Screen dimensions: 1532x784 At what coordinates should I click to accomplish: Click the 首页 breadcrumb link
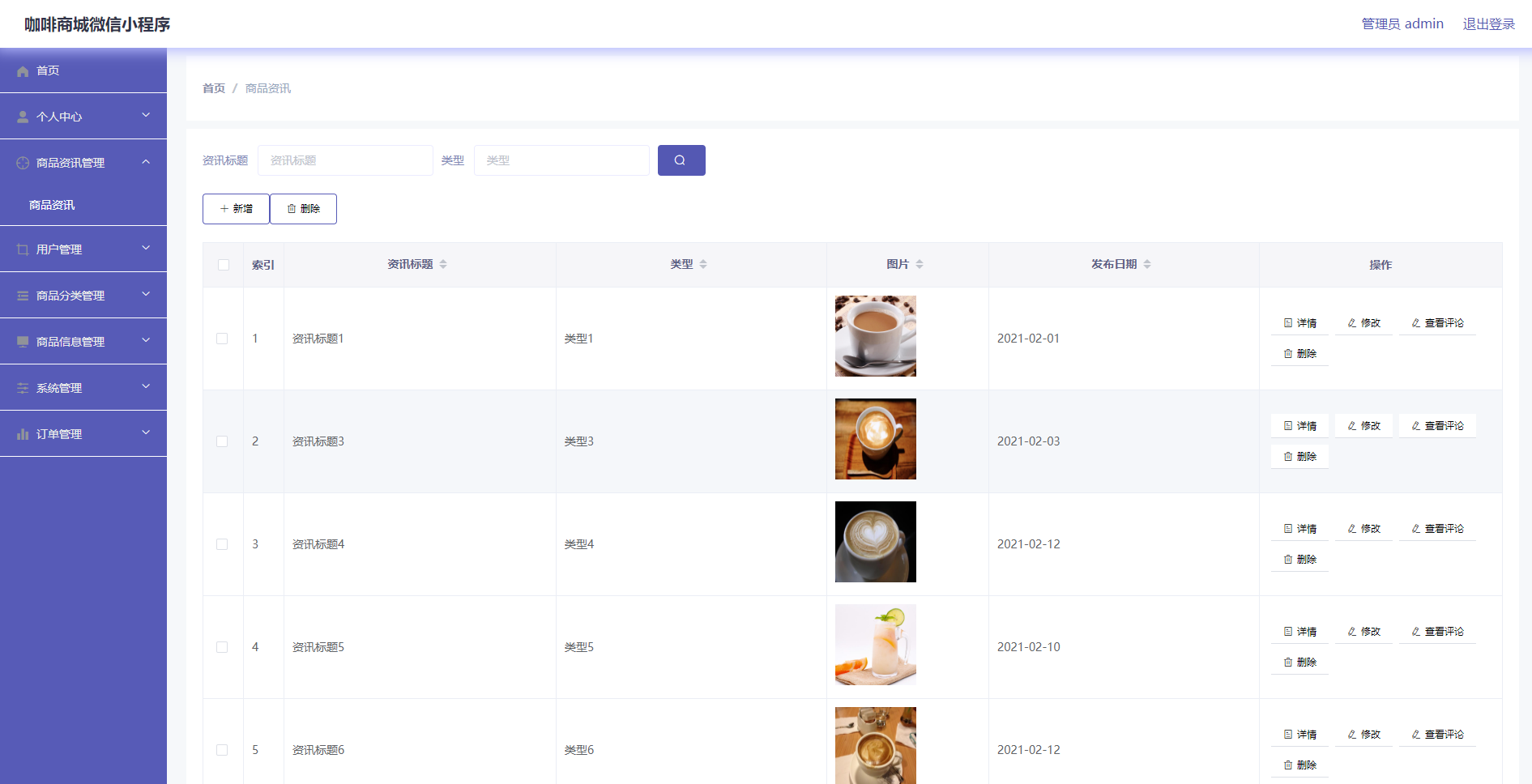click(214, 88)
